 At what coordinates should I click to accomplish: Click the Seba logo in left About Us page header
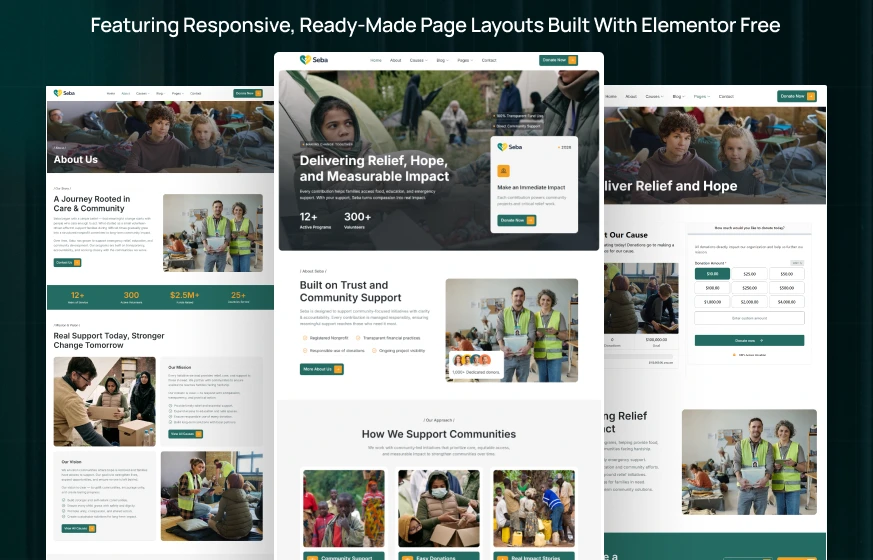(63, 93)
